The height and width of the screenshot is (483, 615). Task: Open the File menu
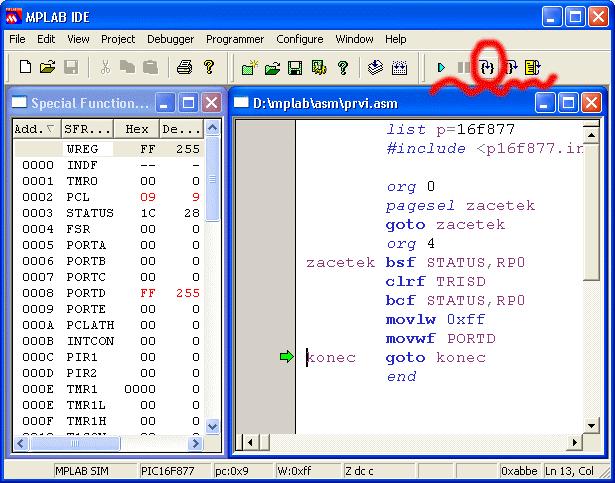[x=17, y=39]
